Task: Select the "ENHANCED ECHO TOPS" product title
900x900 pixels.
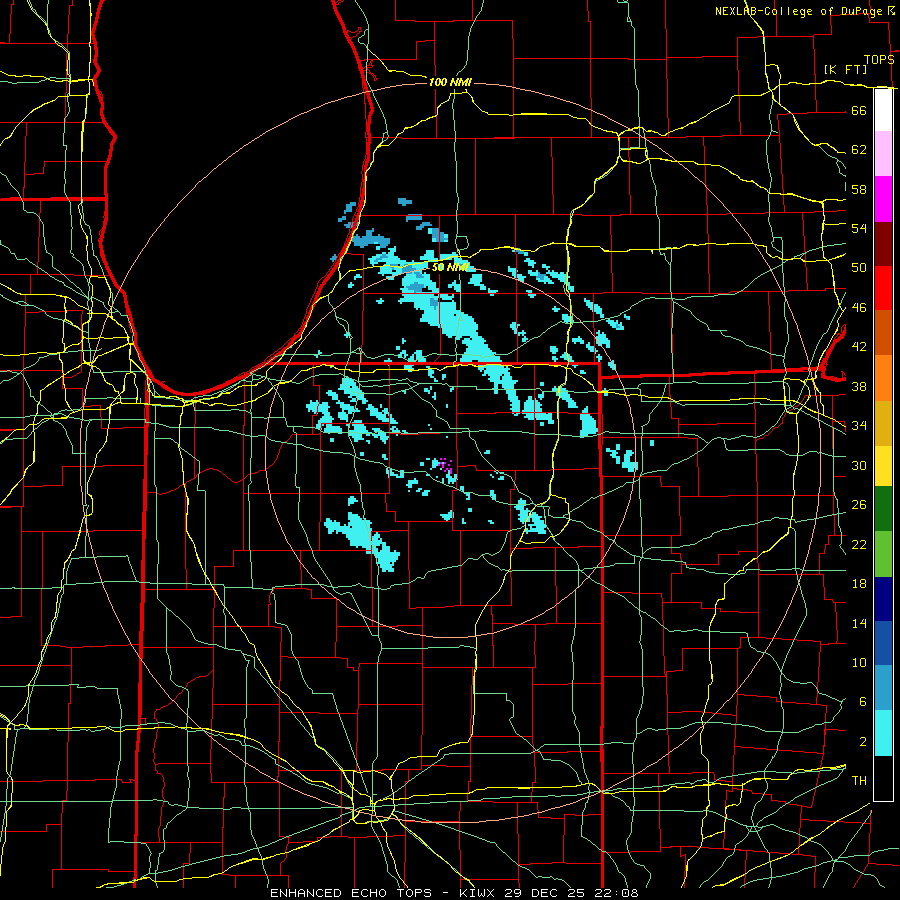Action: [351, 893]
